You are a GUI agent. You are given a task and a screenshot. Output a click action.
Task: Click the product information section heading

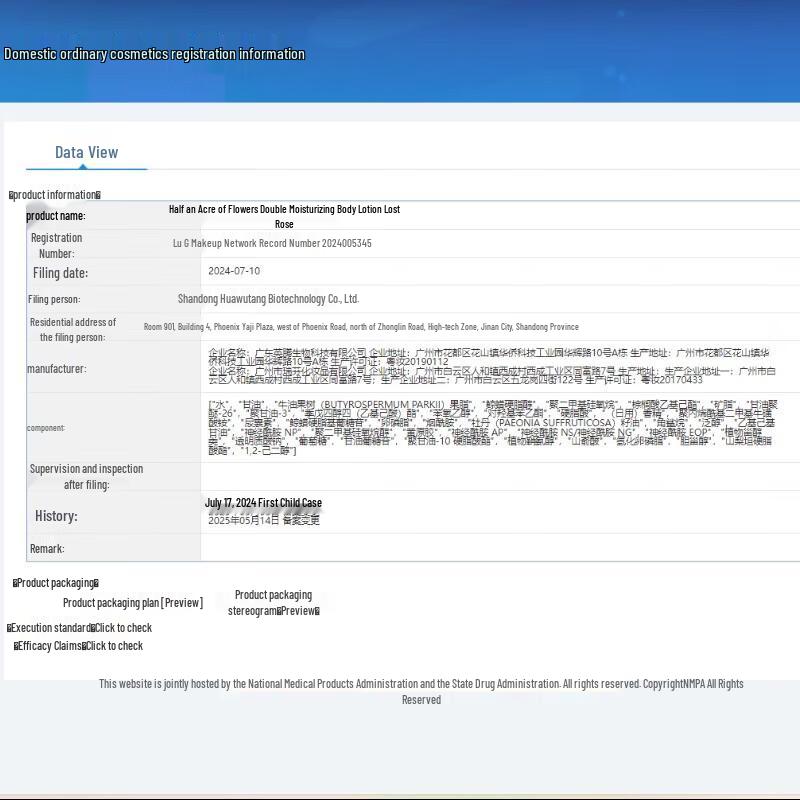(x=55, y=195)
